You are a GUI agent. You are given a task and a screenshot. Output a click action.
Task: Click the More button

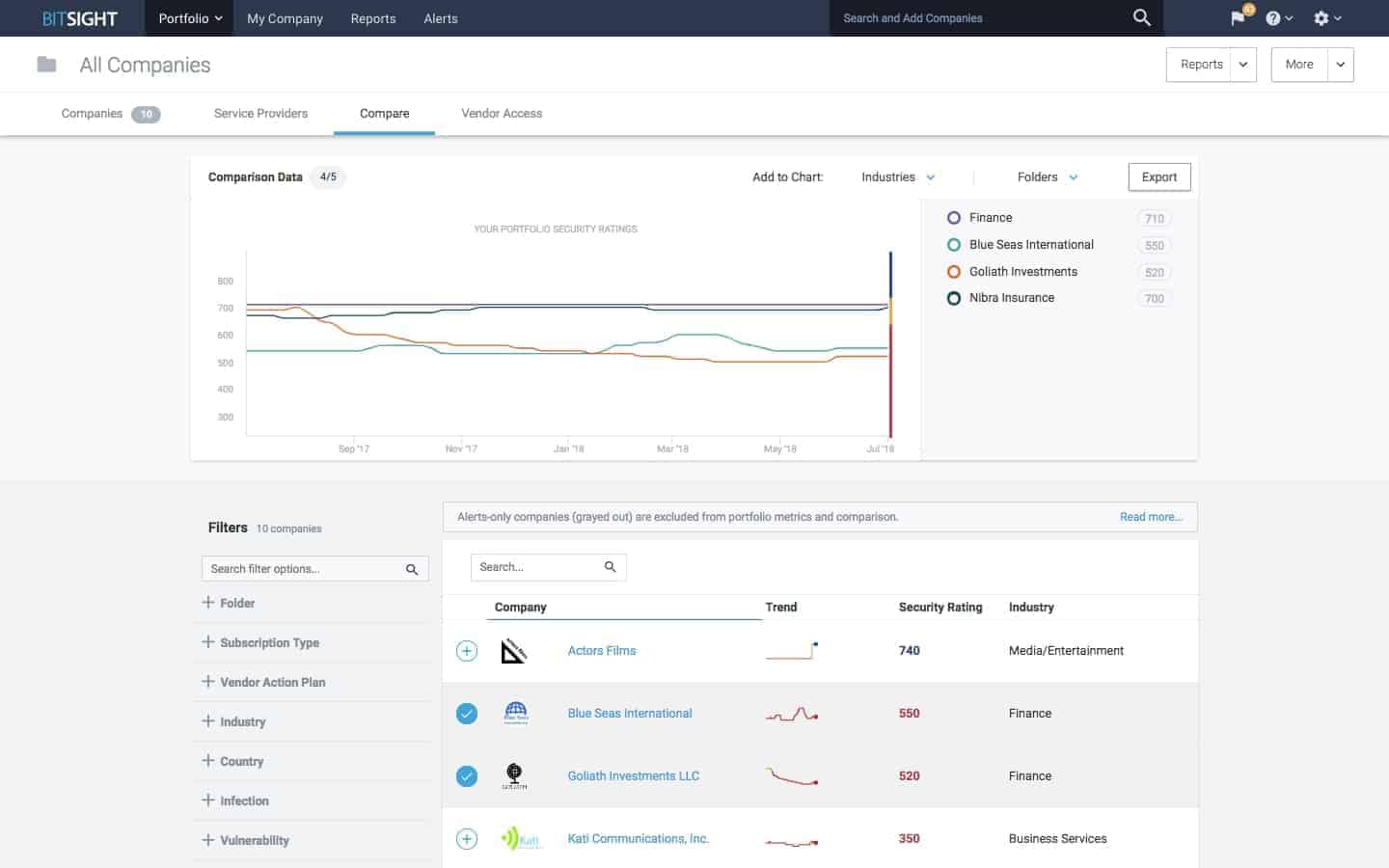click(x=1299, y=65)
